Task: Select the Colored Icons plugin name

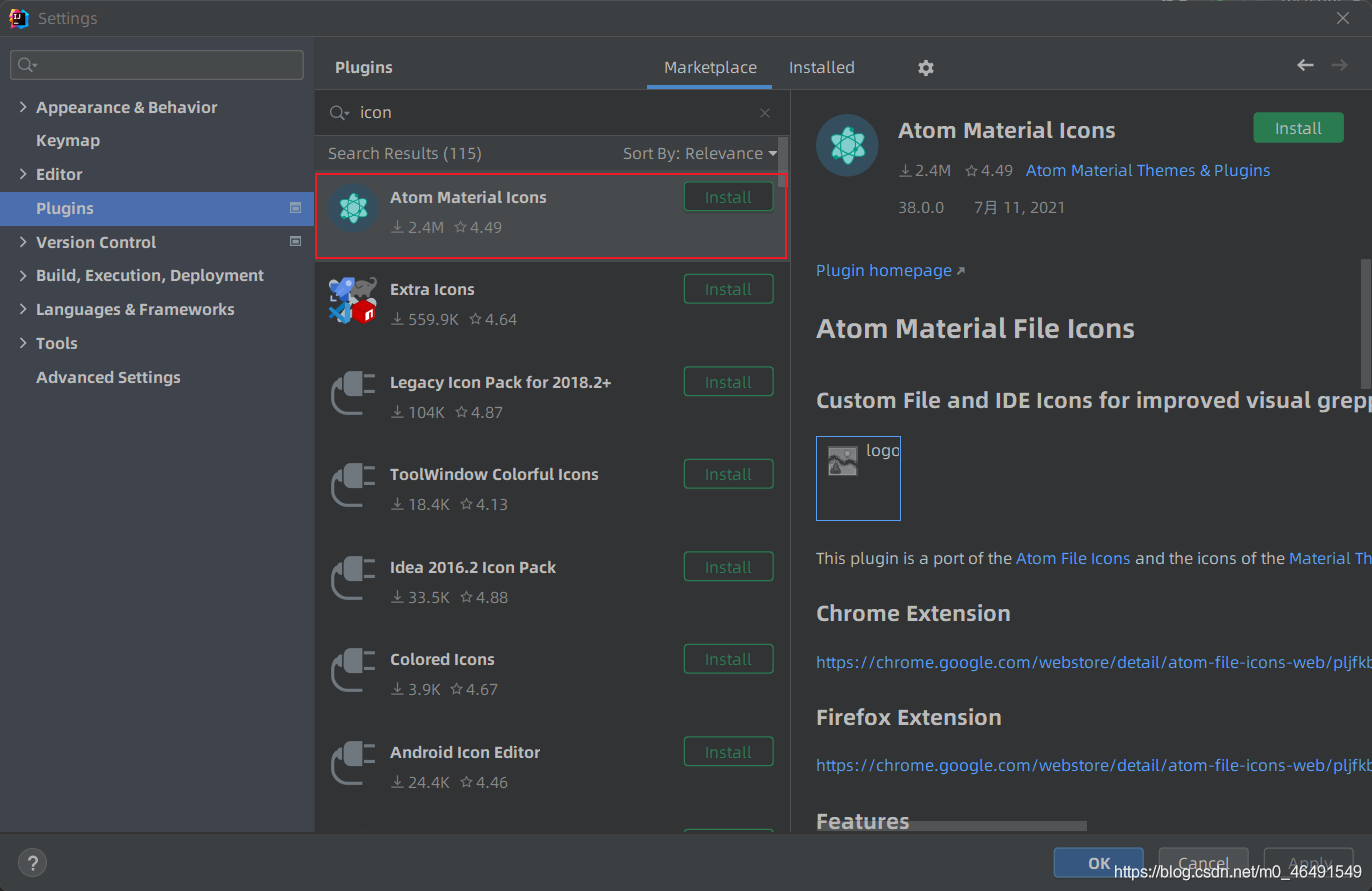Action: 442,659
